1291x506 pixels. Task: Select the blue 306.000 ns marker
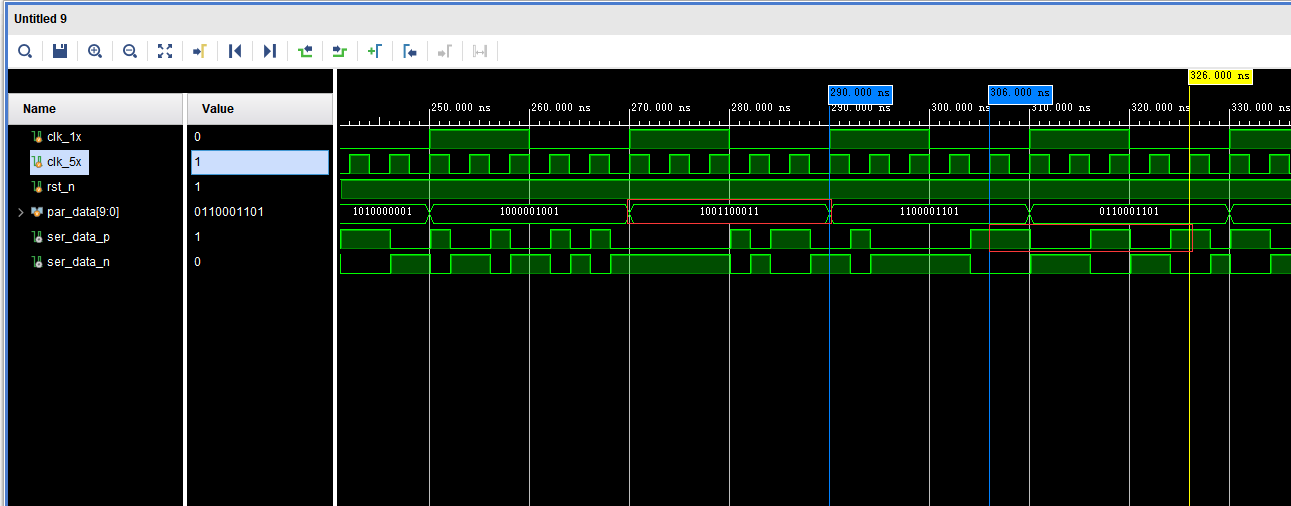(x=1020, y=93)
